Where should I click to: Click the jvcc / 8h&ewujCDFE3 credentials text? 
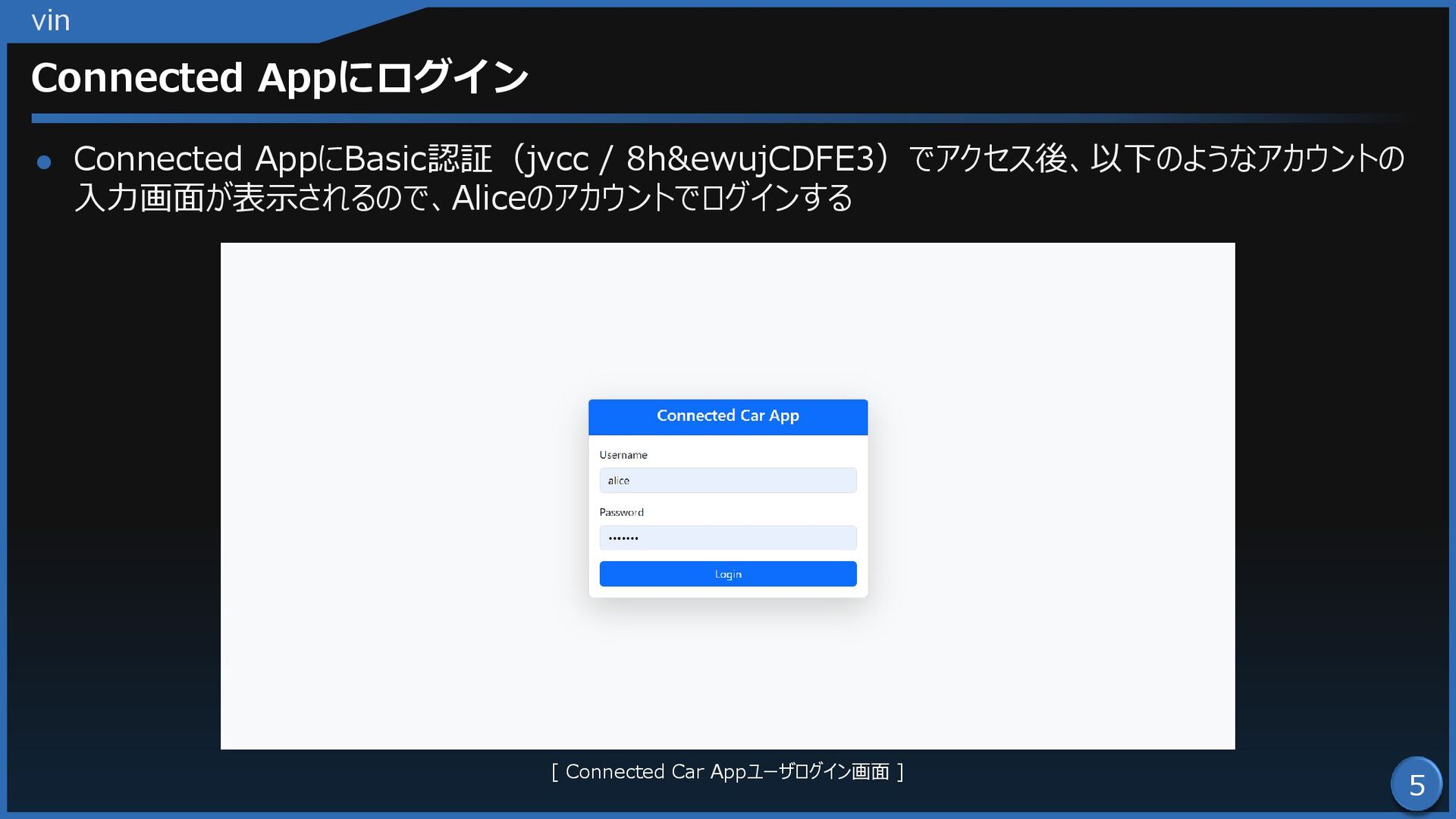click(698, 159)
